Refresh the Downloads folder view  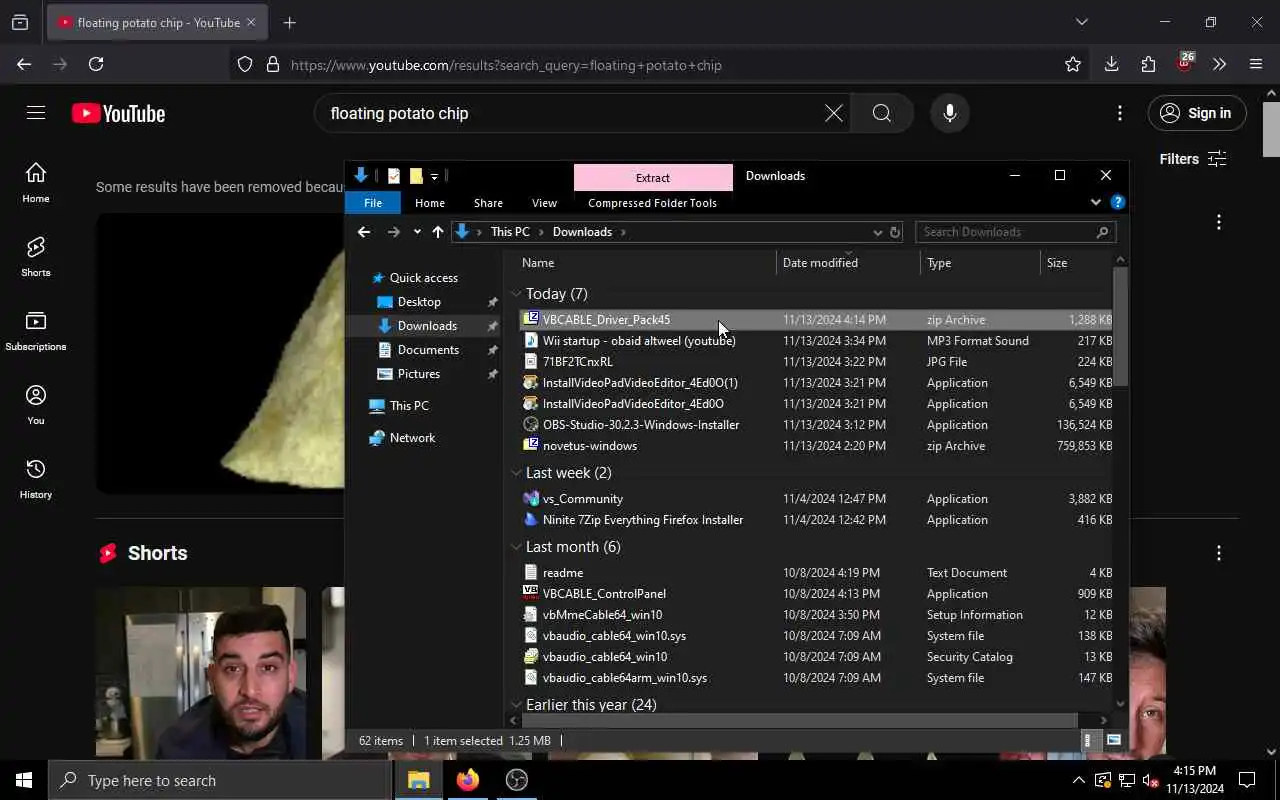pos(895,232)
